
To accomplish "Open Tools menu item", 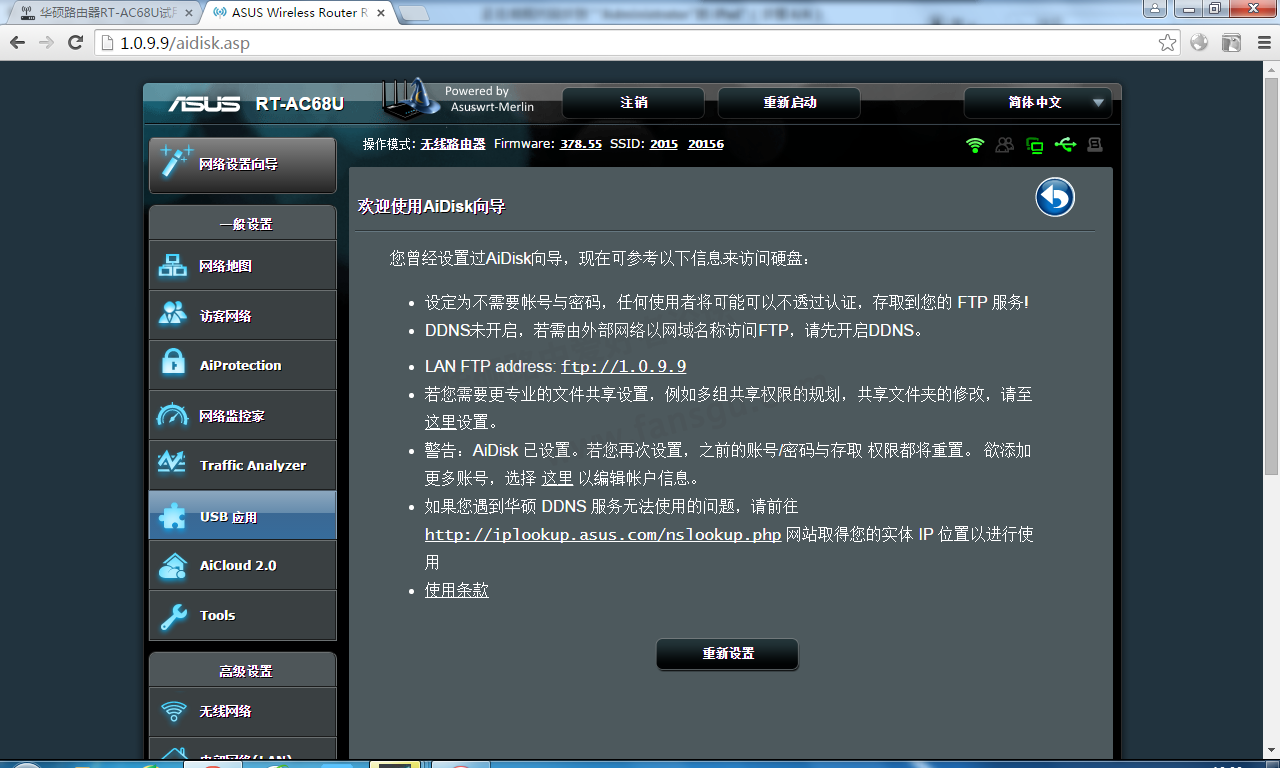I will click(x=243, y=615).
